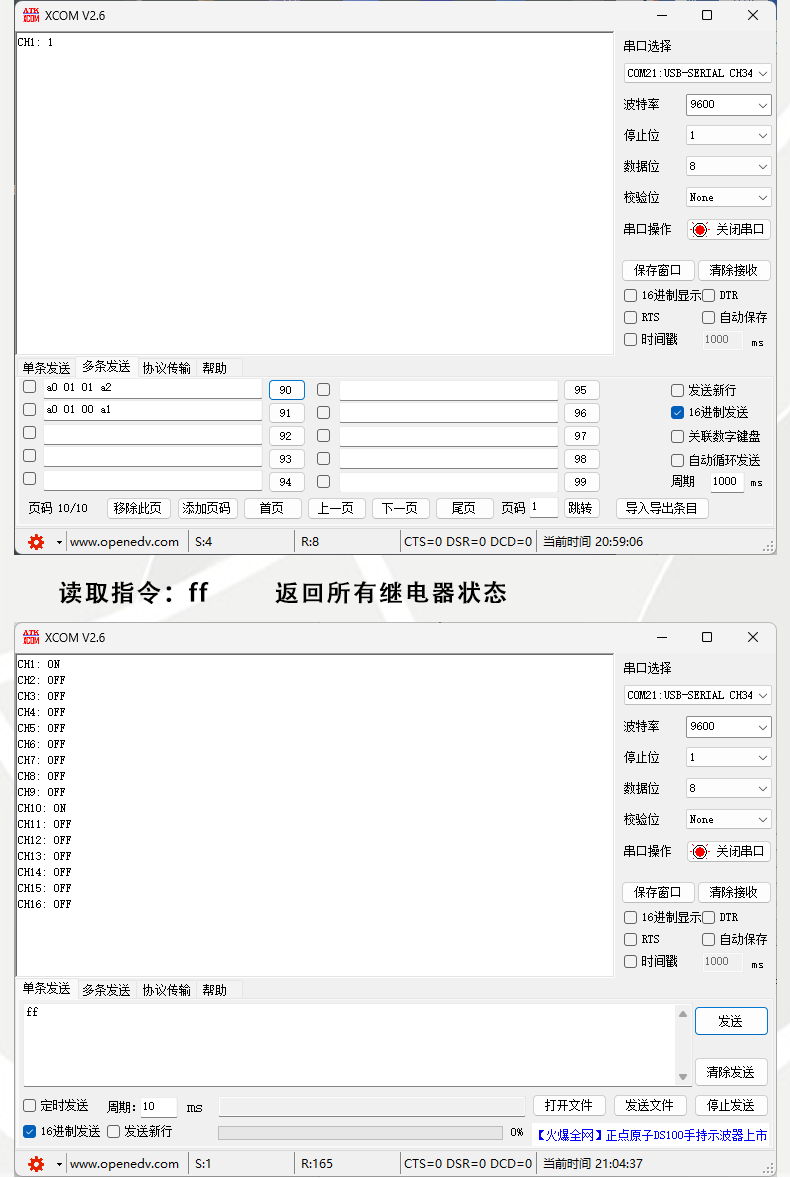Click the gear settings icon in the upper XCOM window
The height and width of the screenshot is (1178, 790).
[x=36, y=542]
